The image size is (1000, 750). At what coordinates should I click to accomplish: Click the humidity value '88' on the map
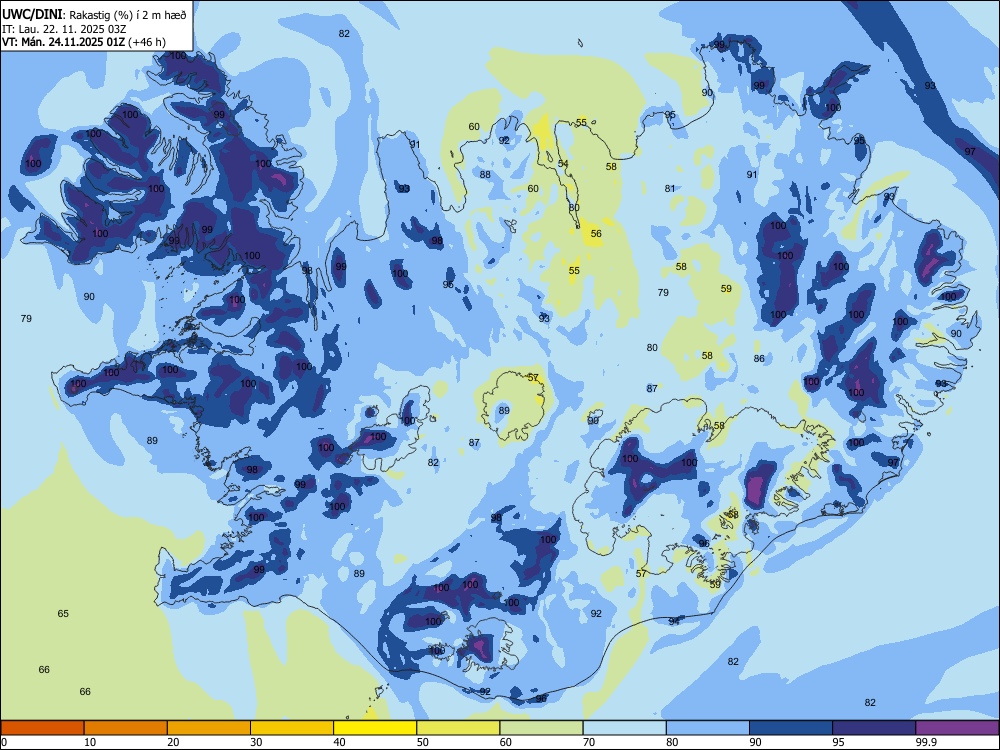[x=485, y=174]
